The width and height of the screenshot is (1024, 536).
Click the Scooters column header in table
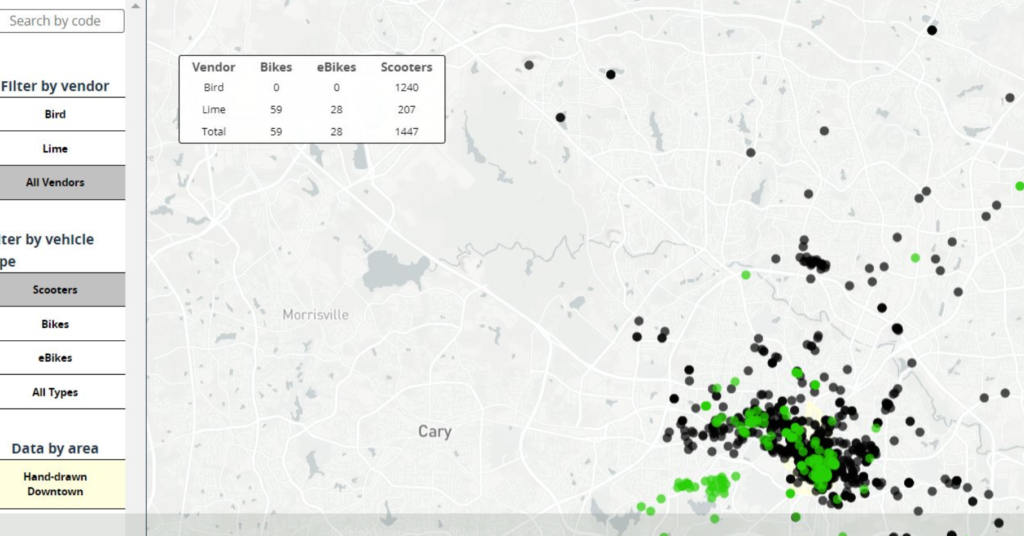406,67
